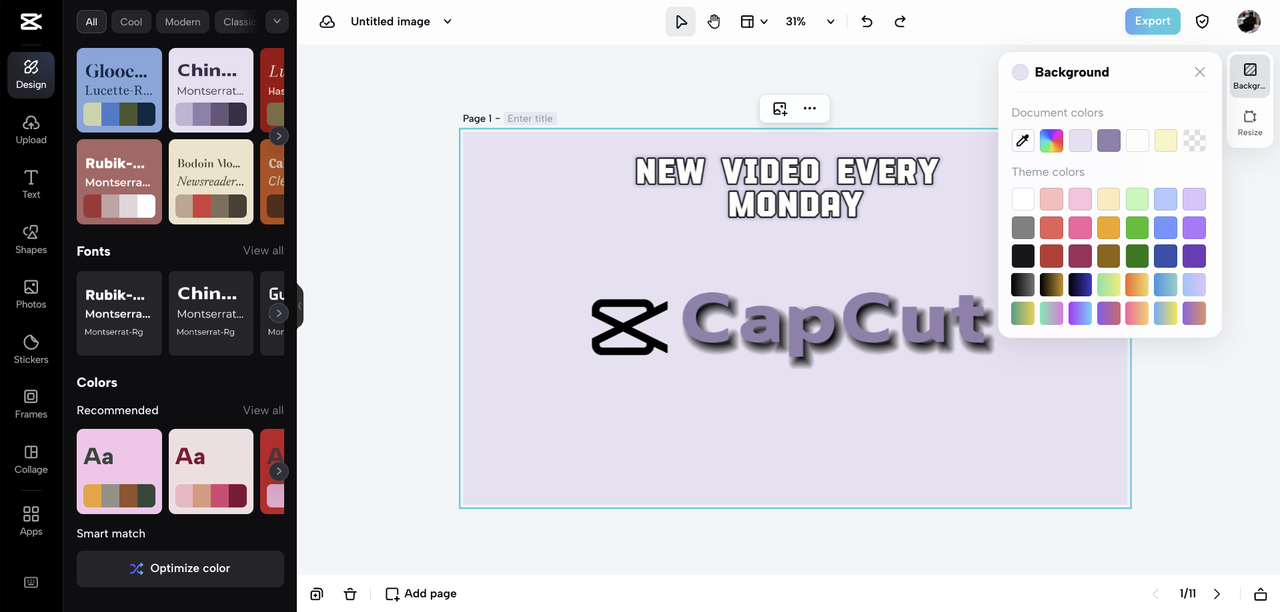This screenshot has height=612, width=1280.
Task: Click the add image icon above canvas
Action: (780, 108)
